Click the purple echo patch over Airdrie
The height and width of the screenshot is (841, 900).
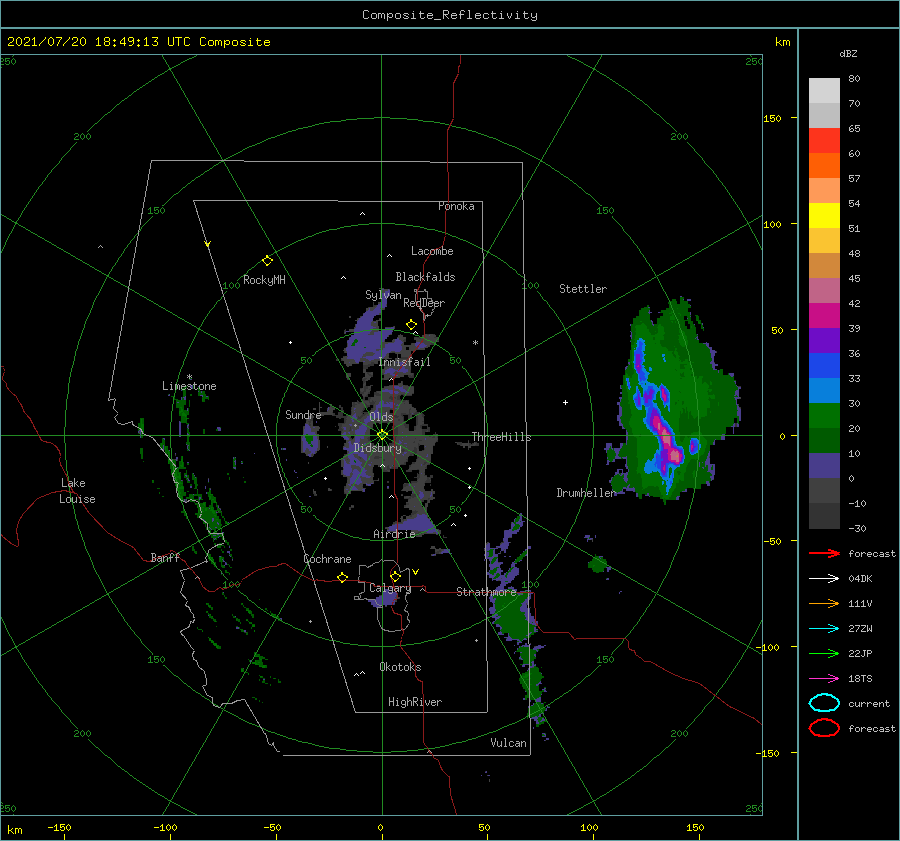[414, 524]
